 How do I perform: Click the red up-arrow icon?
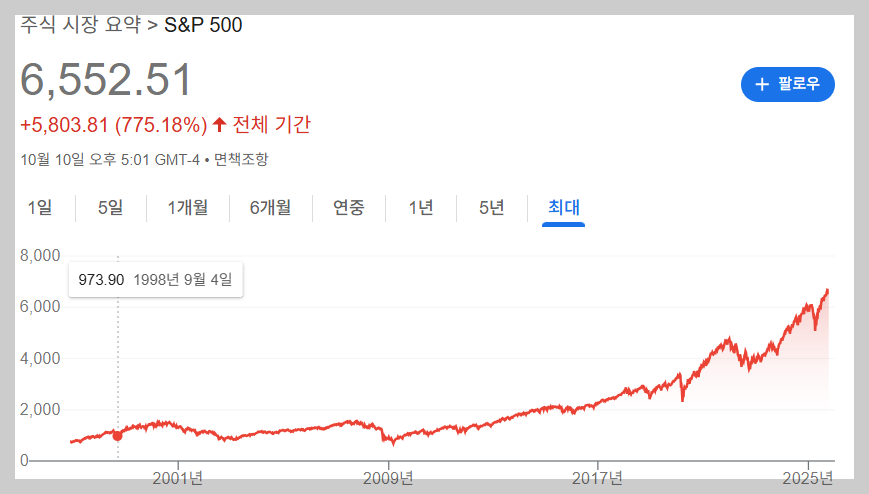219,125
